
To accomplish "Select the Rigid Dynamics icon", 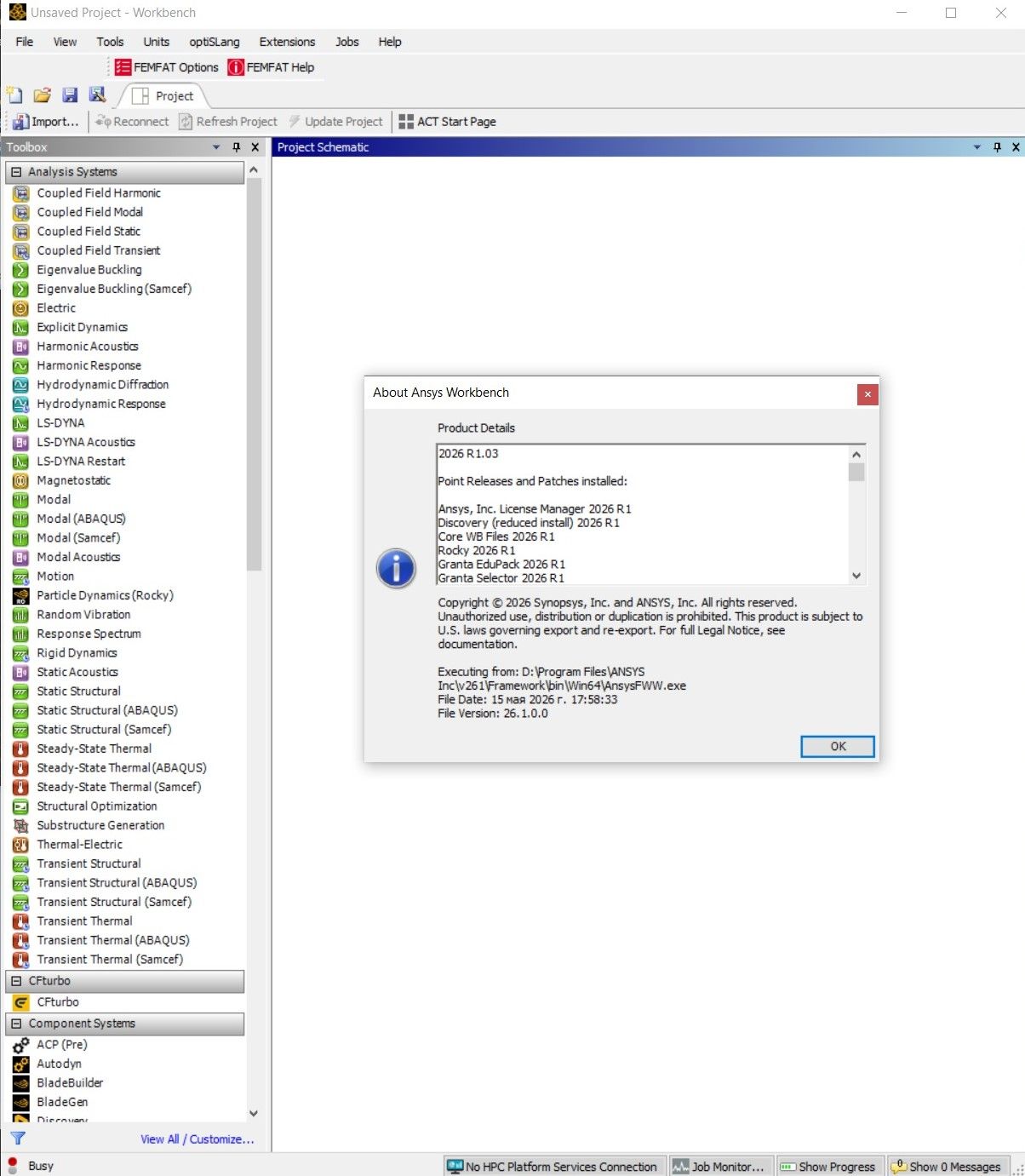I will tap(21, 653).
